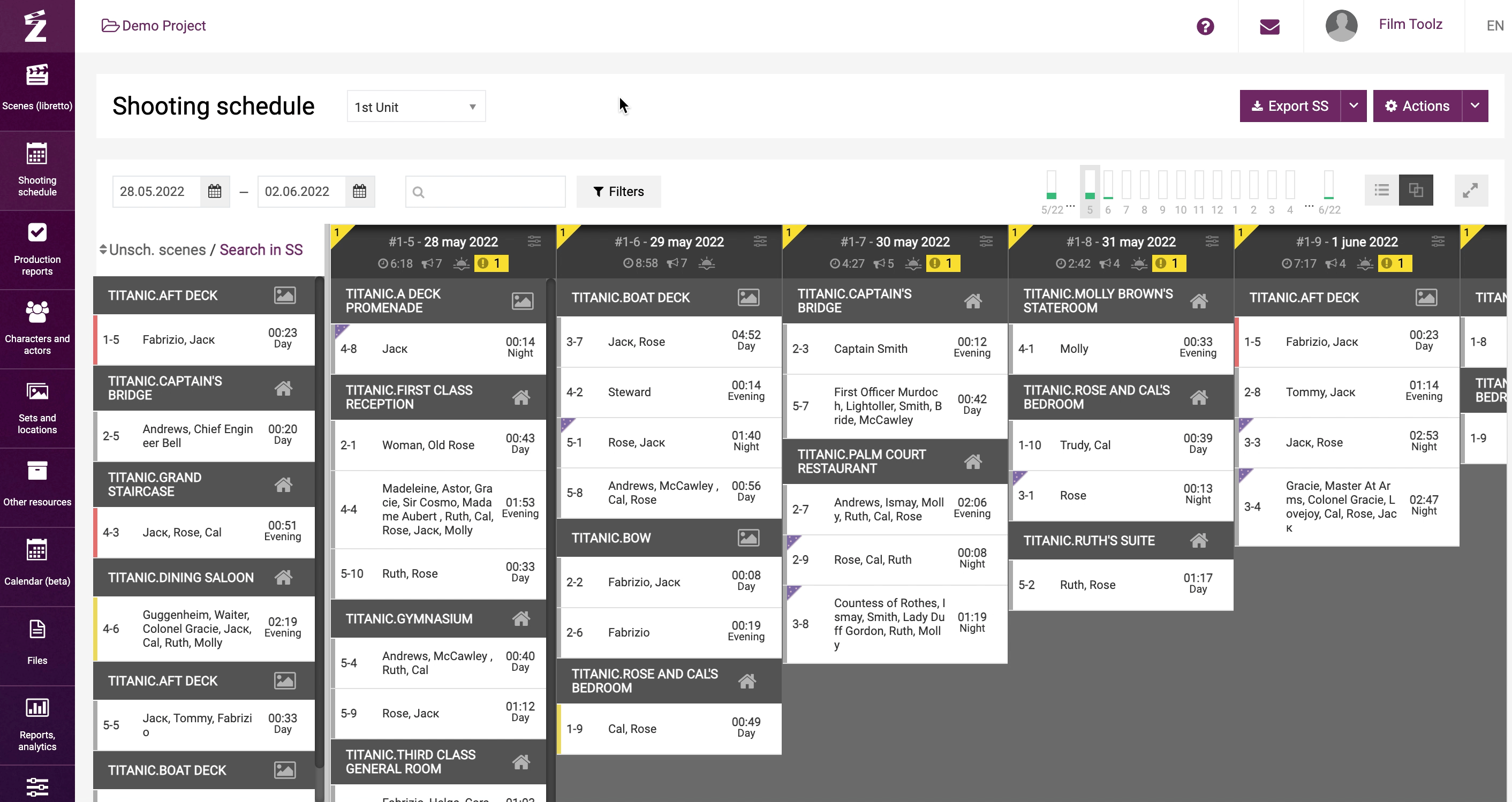1512x802 pixels.
Task: Open settings for day #1-5 28 may
Action: tap(534, 241)
